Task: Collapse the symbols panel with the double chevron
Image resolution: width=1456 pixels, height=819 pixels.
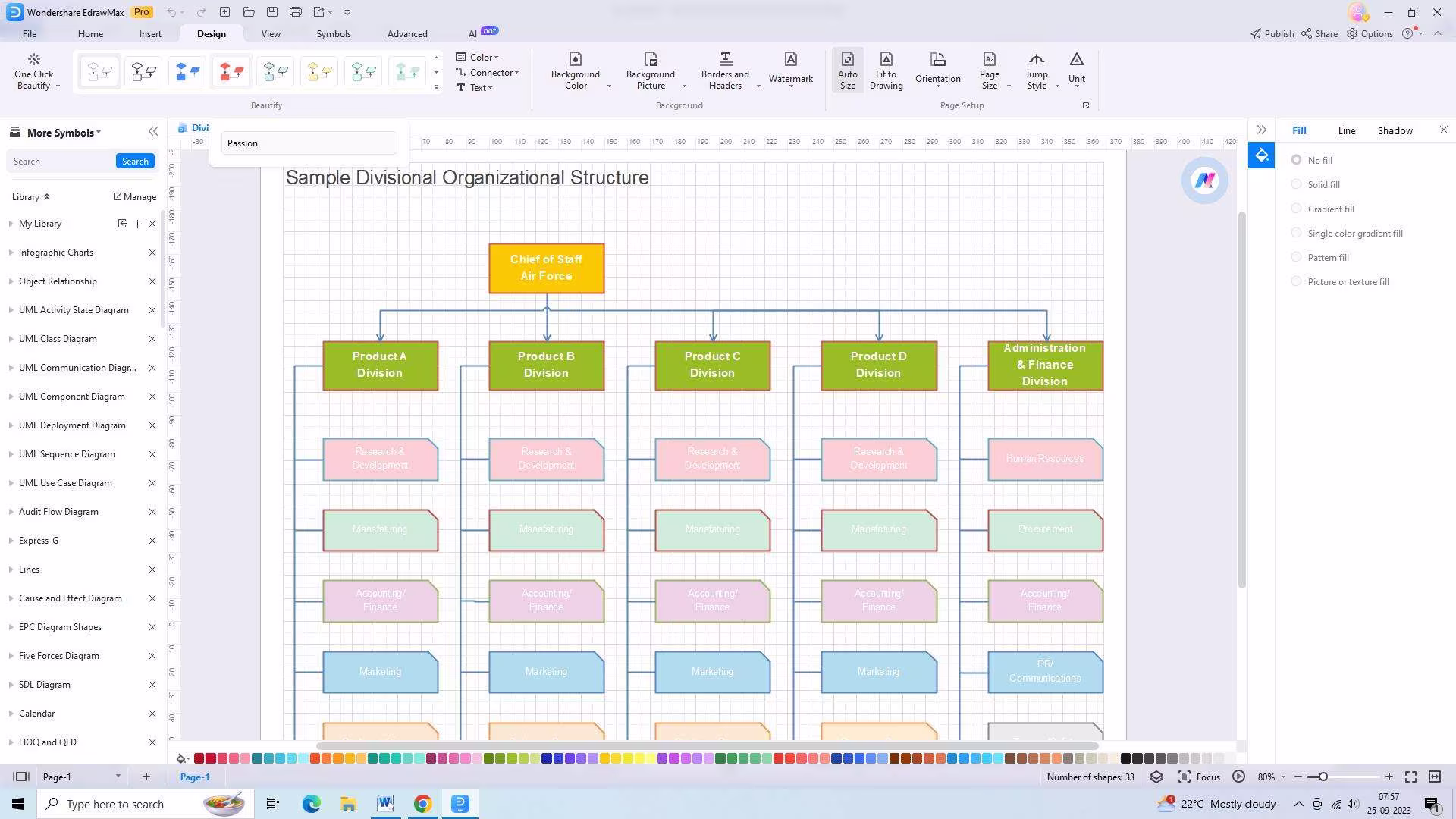Action: (x=153, y=132)
